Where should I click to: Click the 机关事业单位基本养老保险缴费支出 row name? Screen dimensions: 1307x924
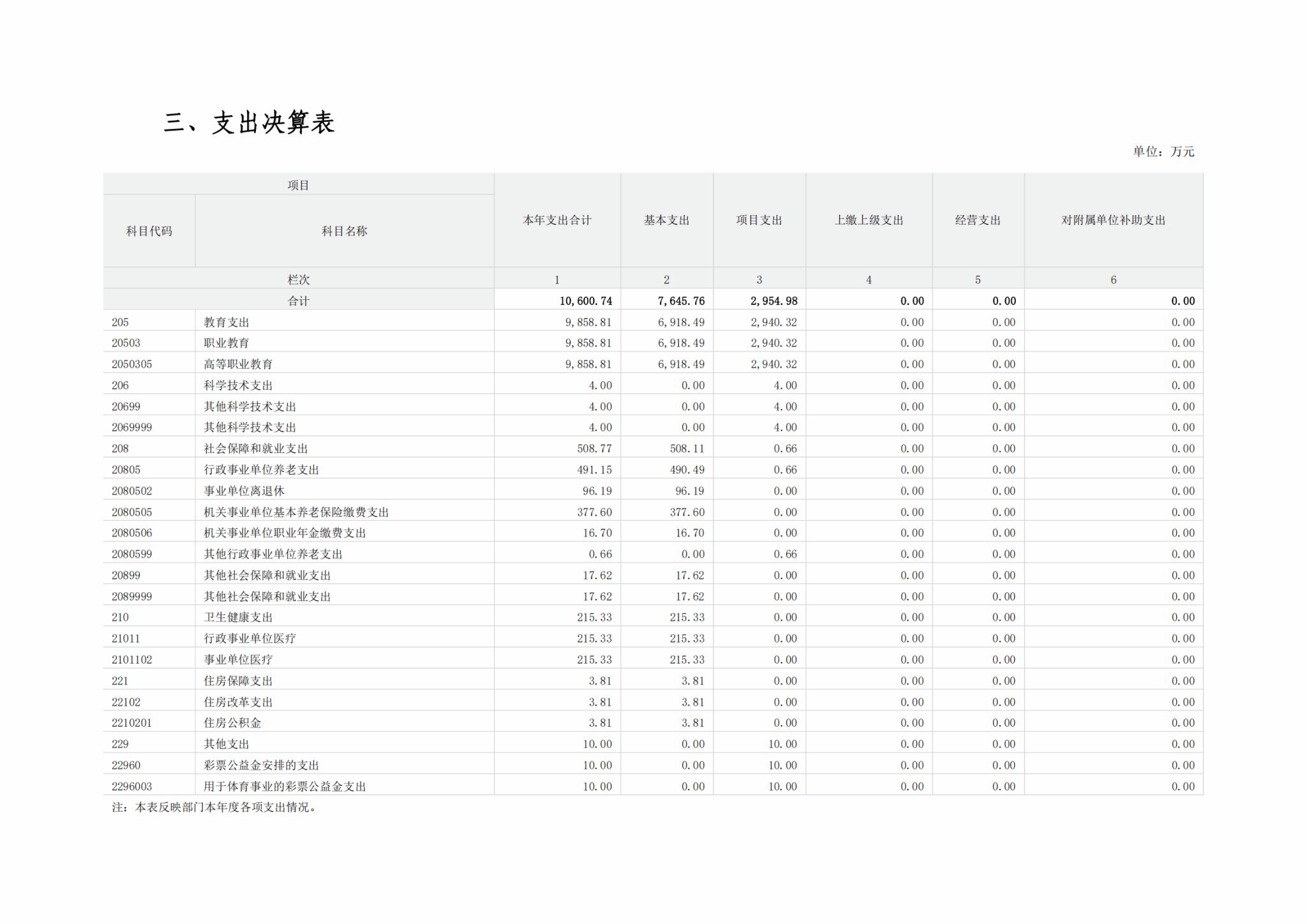296,512
